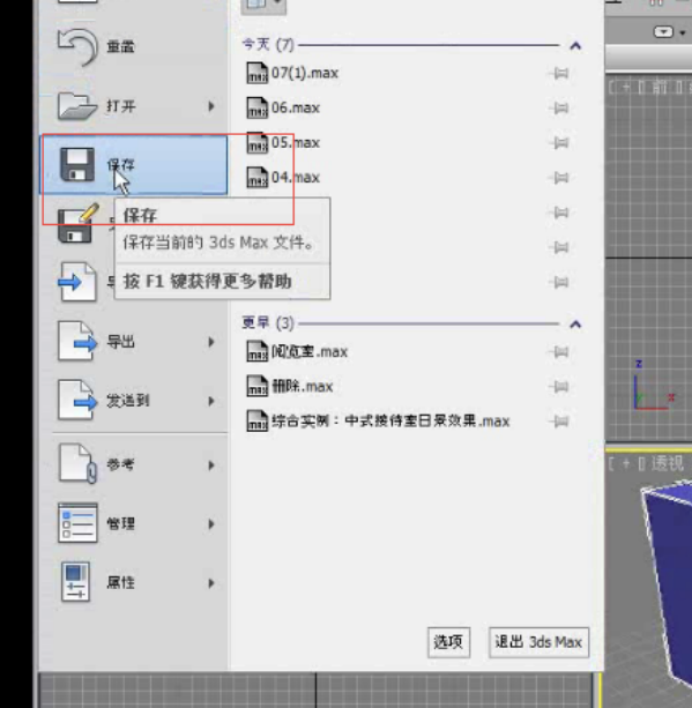Pin 04.max to the recent list
The height and width of the screenshot is (708, 692).
coord(559,177)
